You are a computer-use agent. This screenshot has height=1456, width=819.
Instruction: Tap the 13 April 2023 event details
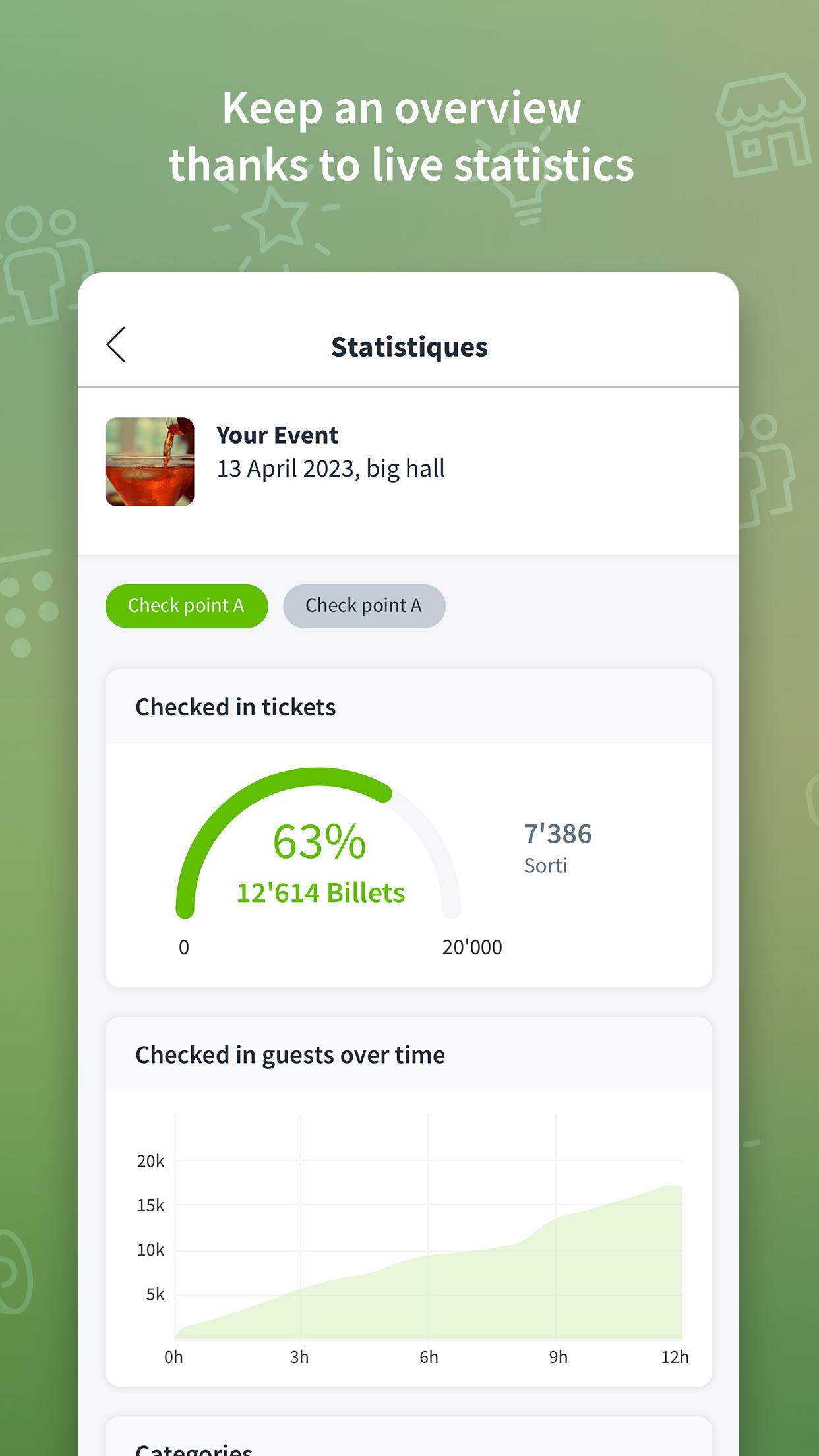click(x=331, y=469)
